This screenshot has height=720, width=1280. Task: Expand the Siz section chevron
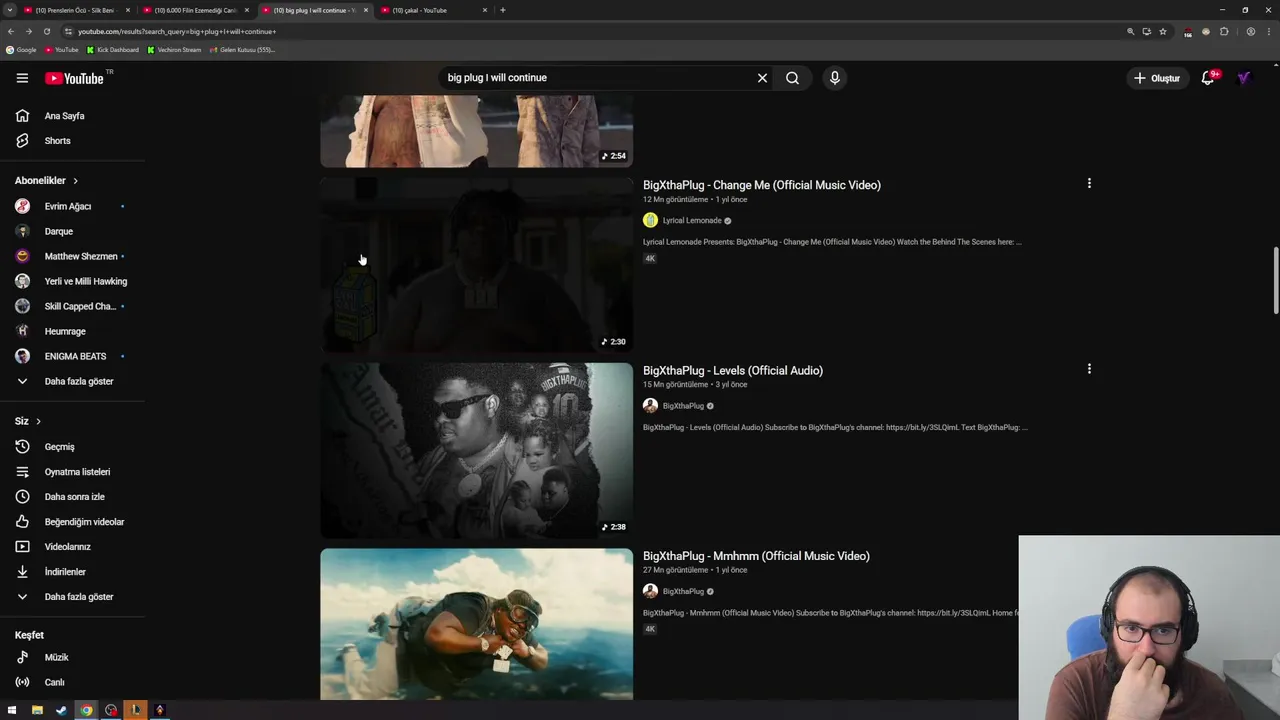[x=38, y=421]
